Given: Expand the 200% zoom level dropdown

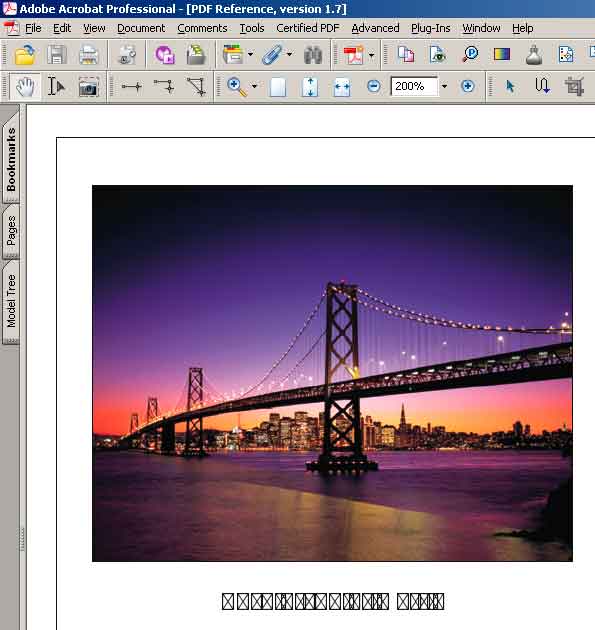Looking at the screenshot, I should pyautogui.click(x=444, y=86).
